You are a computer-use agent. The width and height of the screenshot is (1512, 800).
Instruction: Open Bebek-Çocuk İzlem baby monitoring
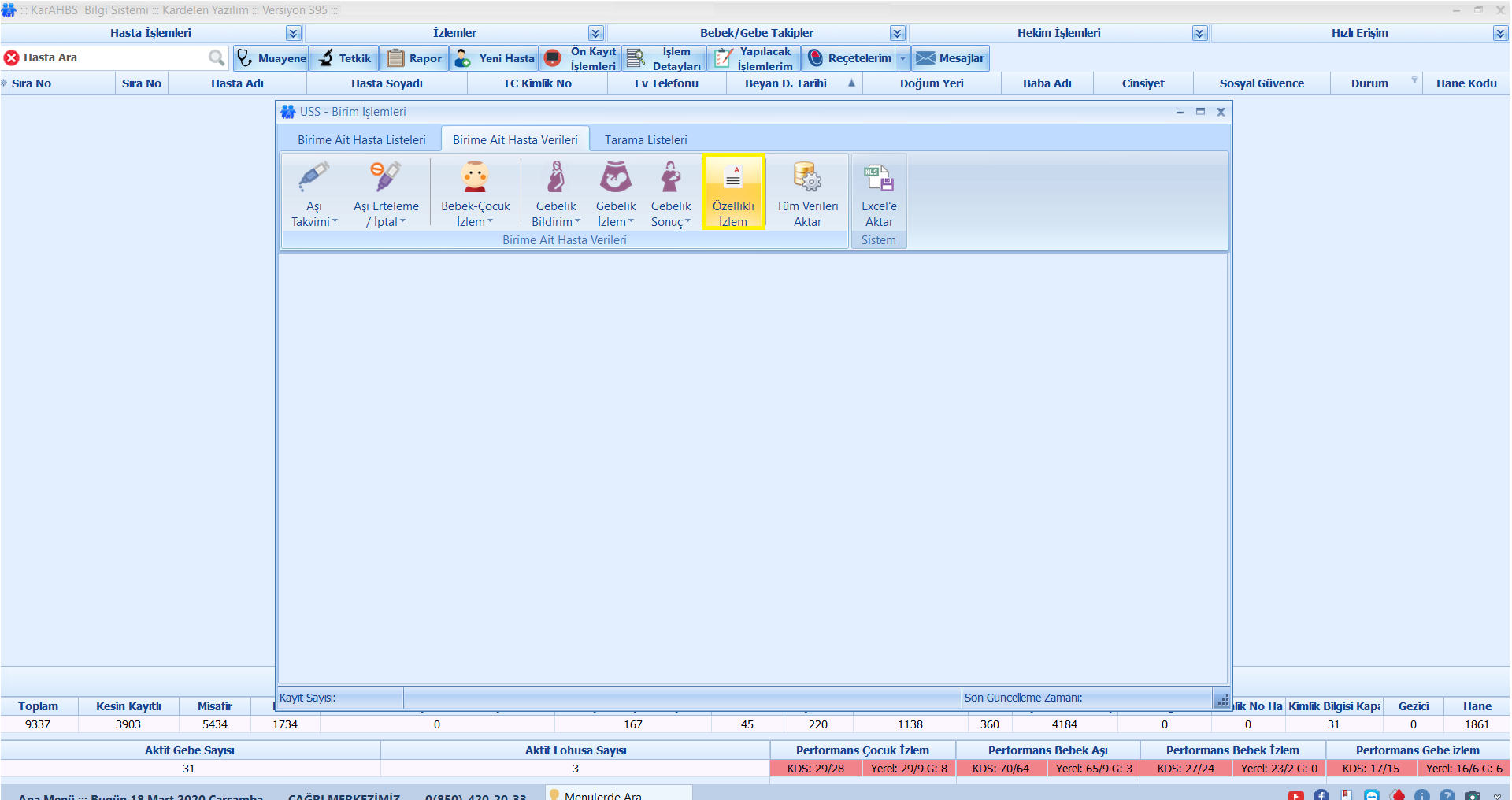point(475,194)
